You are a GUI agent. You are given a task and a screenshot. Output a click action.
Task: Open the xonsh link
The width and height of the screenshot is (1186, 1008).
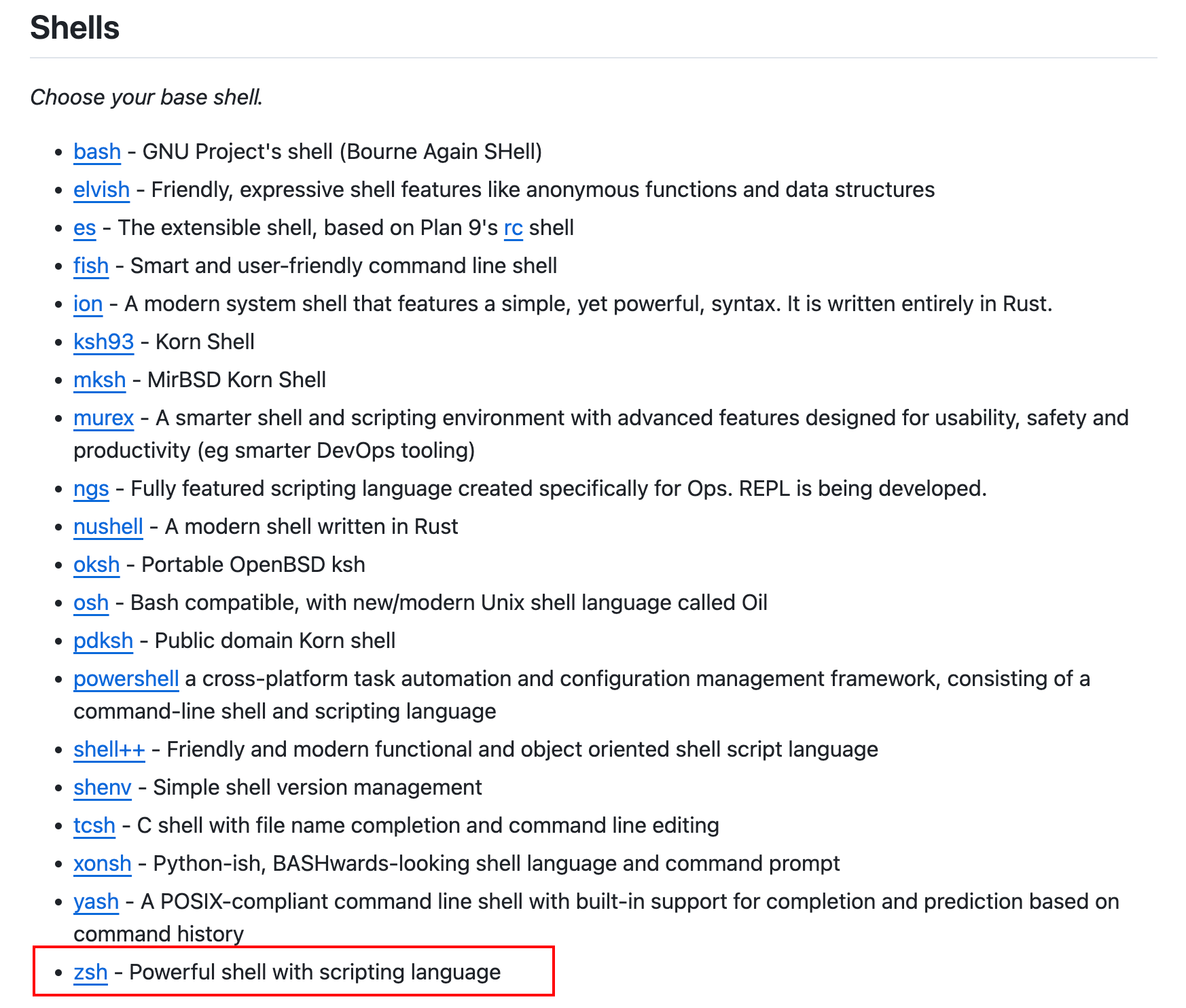[102, 863]
